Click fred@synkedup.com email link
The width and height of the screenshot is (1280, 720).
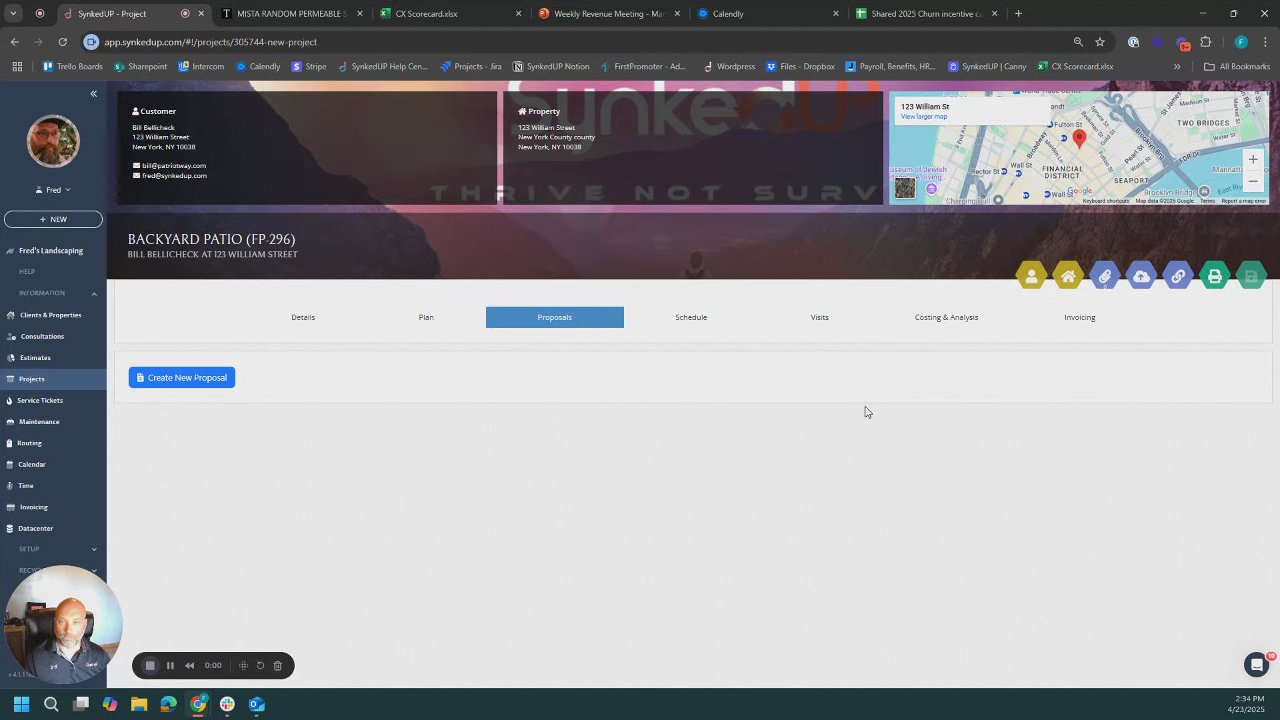174,176
